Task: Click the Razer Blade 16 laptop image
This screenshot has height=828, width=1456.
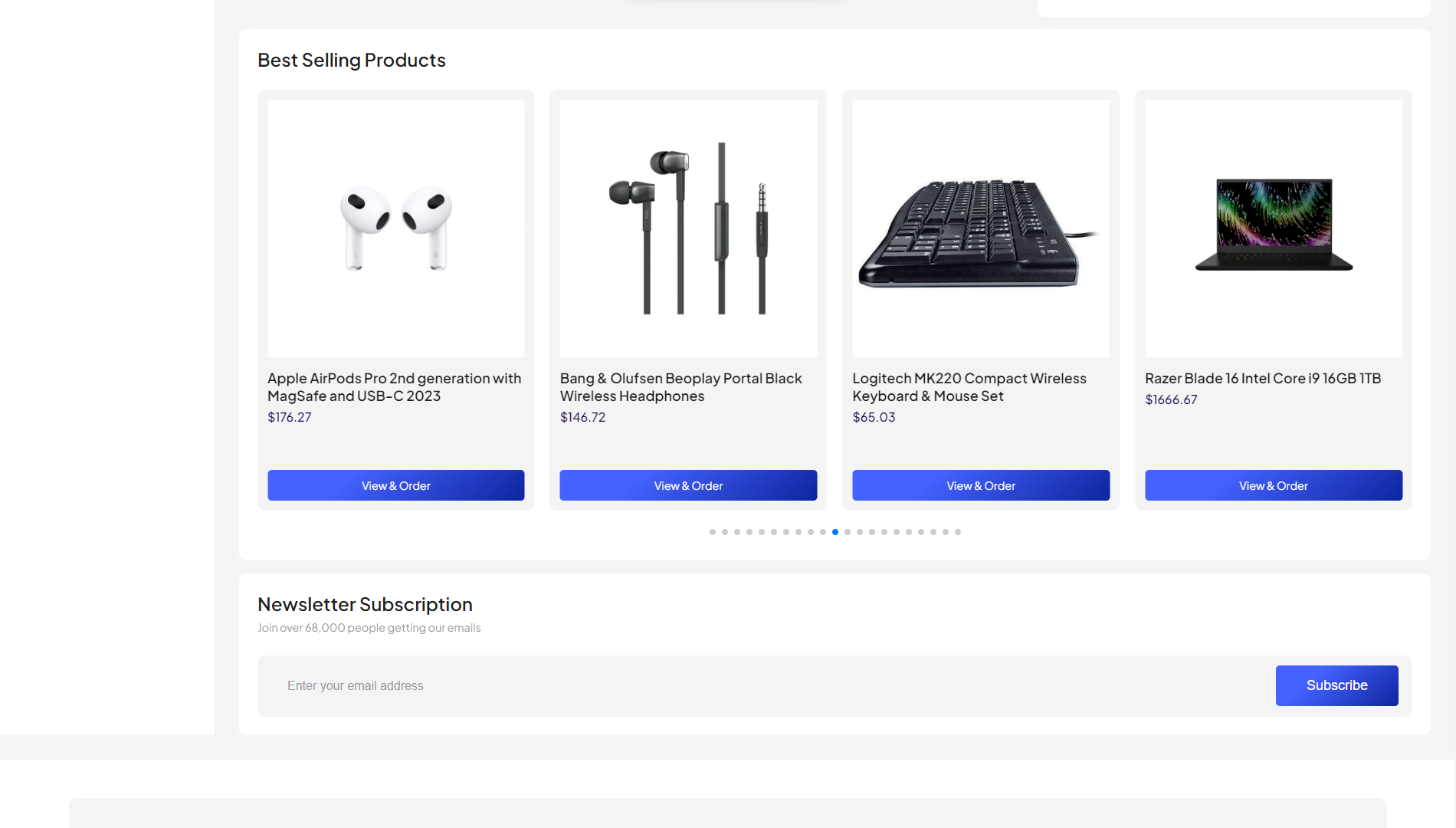Action: point(1273,228)
